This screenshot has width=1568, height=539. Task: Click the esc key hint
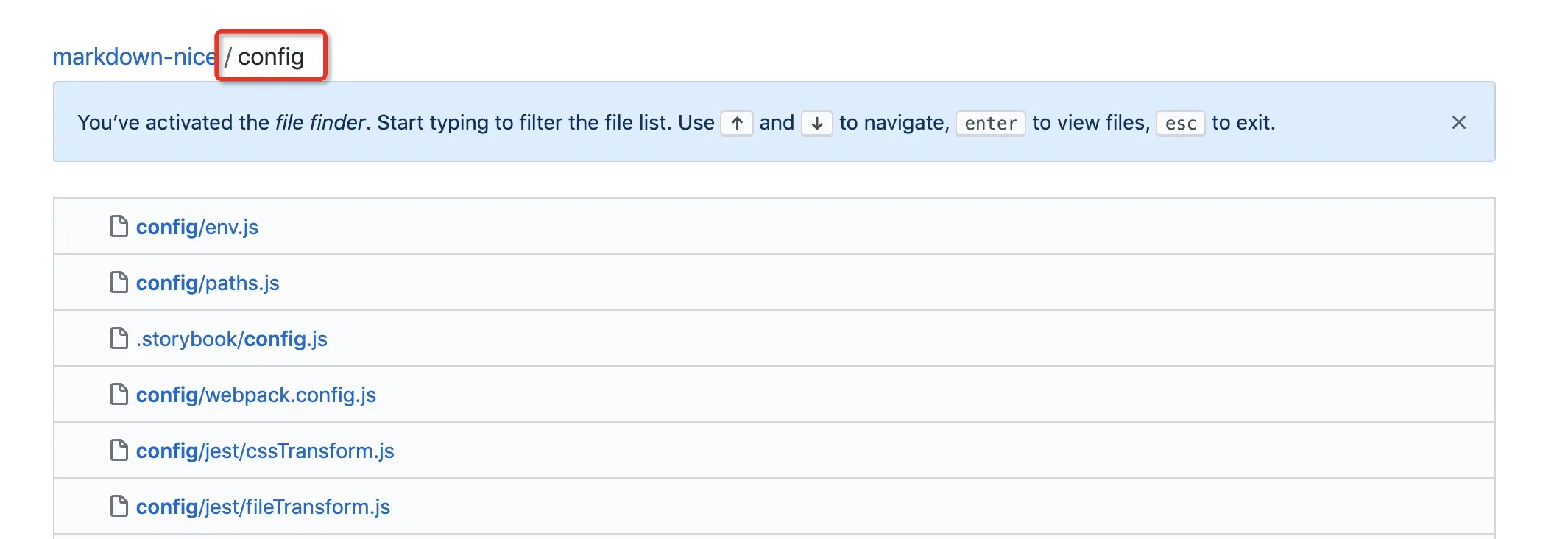pos(1180,123)
